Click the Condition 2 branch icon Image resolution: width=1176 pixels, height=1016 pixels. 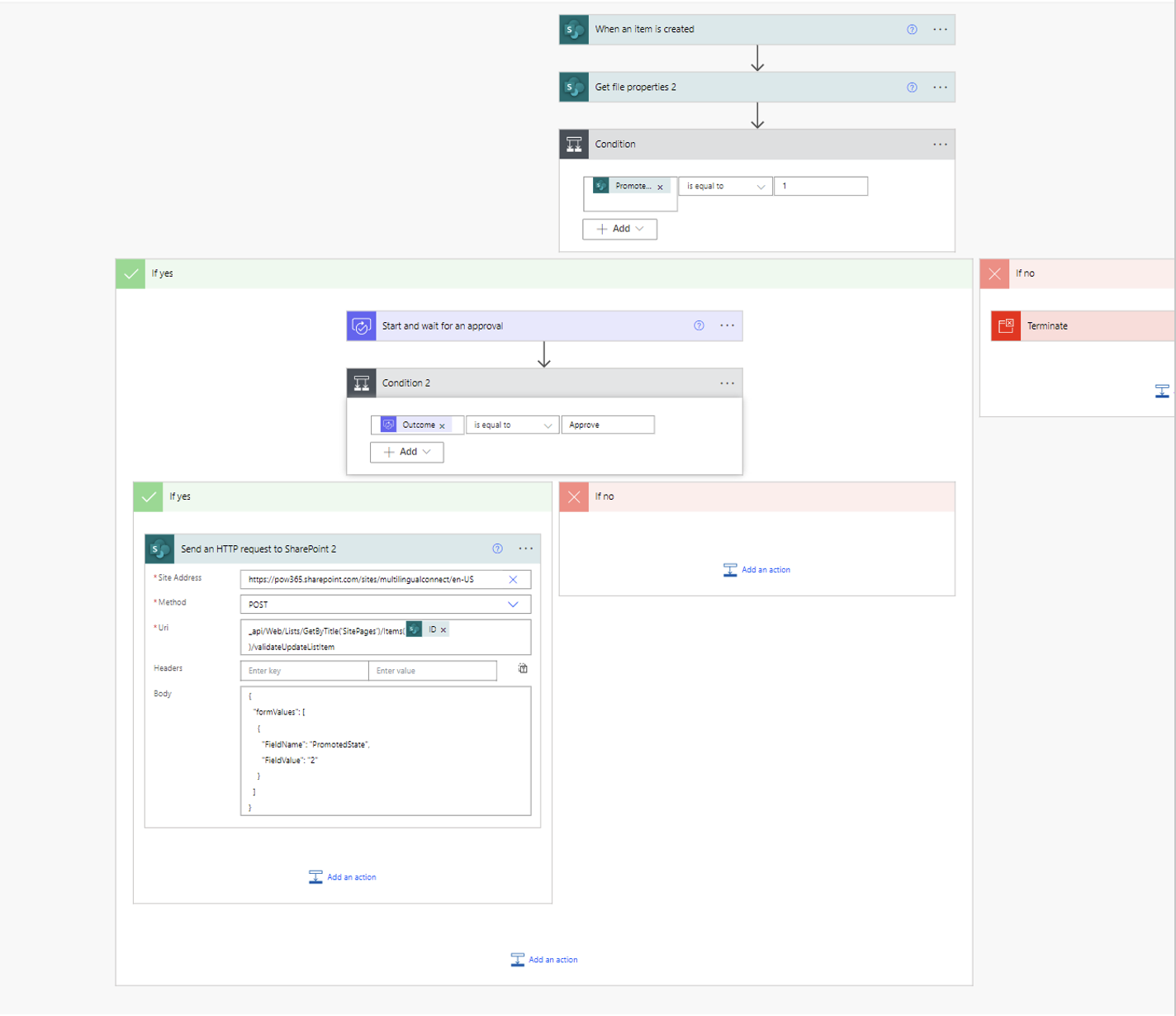pyautogui.click(x=362, y=382)
